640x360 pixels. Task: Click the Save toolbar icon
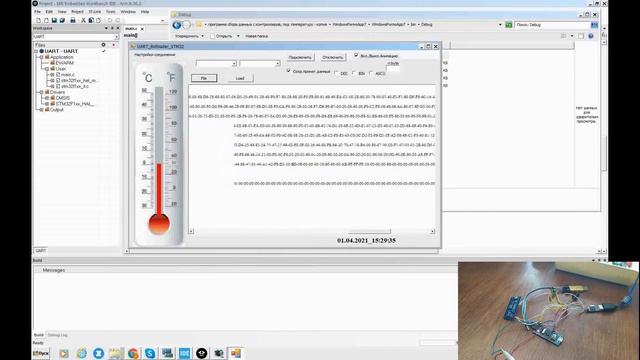tap(54, 20)
